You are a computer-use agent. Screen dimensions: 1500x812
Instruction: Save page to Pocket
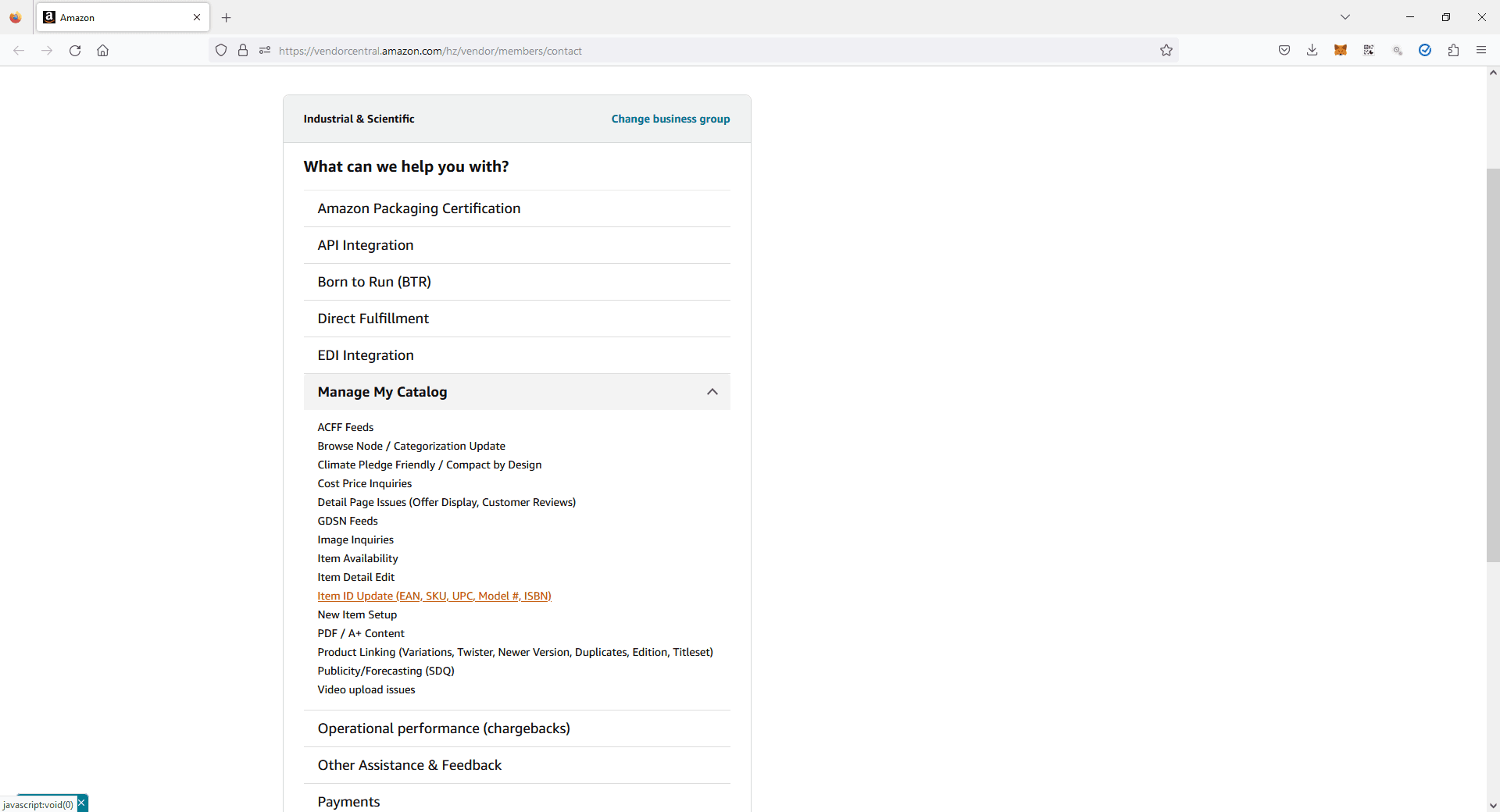click(1284, 51)
